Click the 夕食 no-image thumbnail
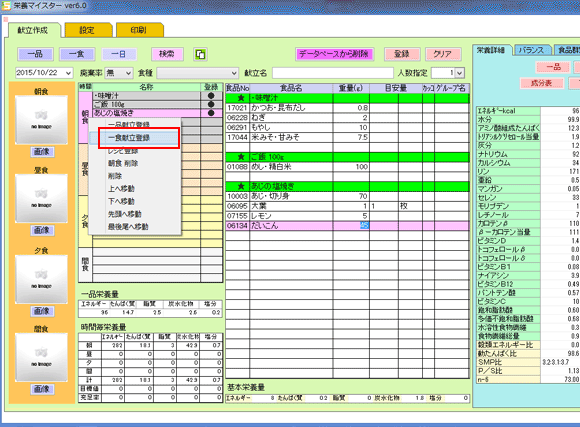 tap(41, 279)
